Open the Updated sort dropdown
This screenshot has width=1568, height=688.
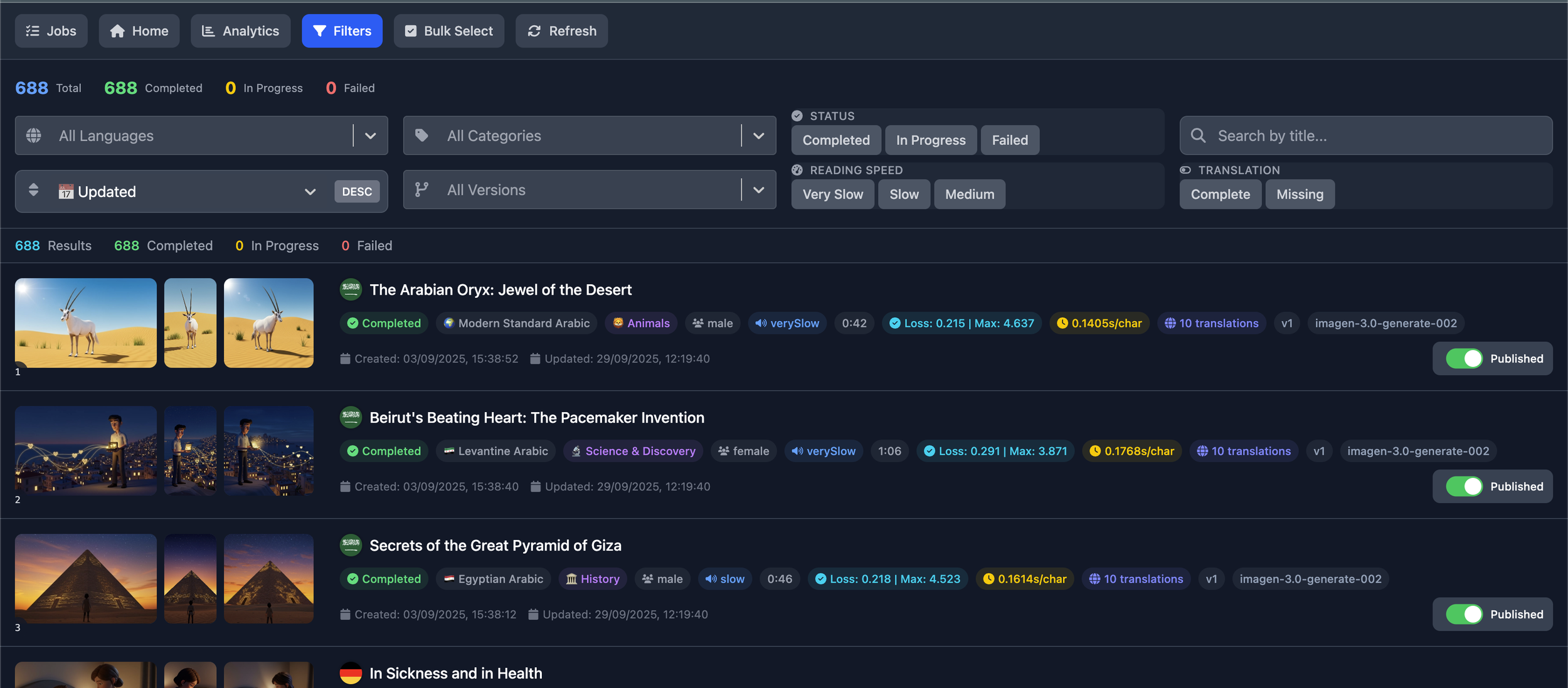coord(309,191)
